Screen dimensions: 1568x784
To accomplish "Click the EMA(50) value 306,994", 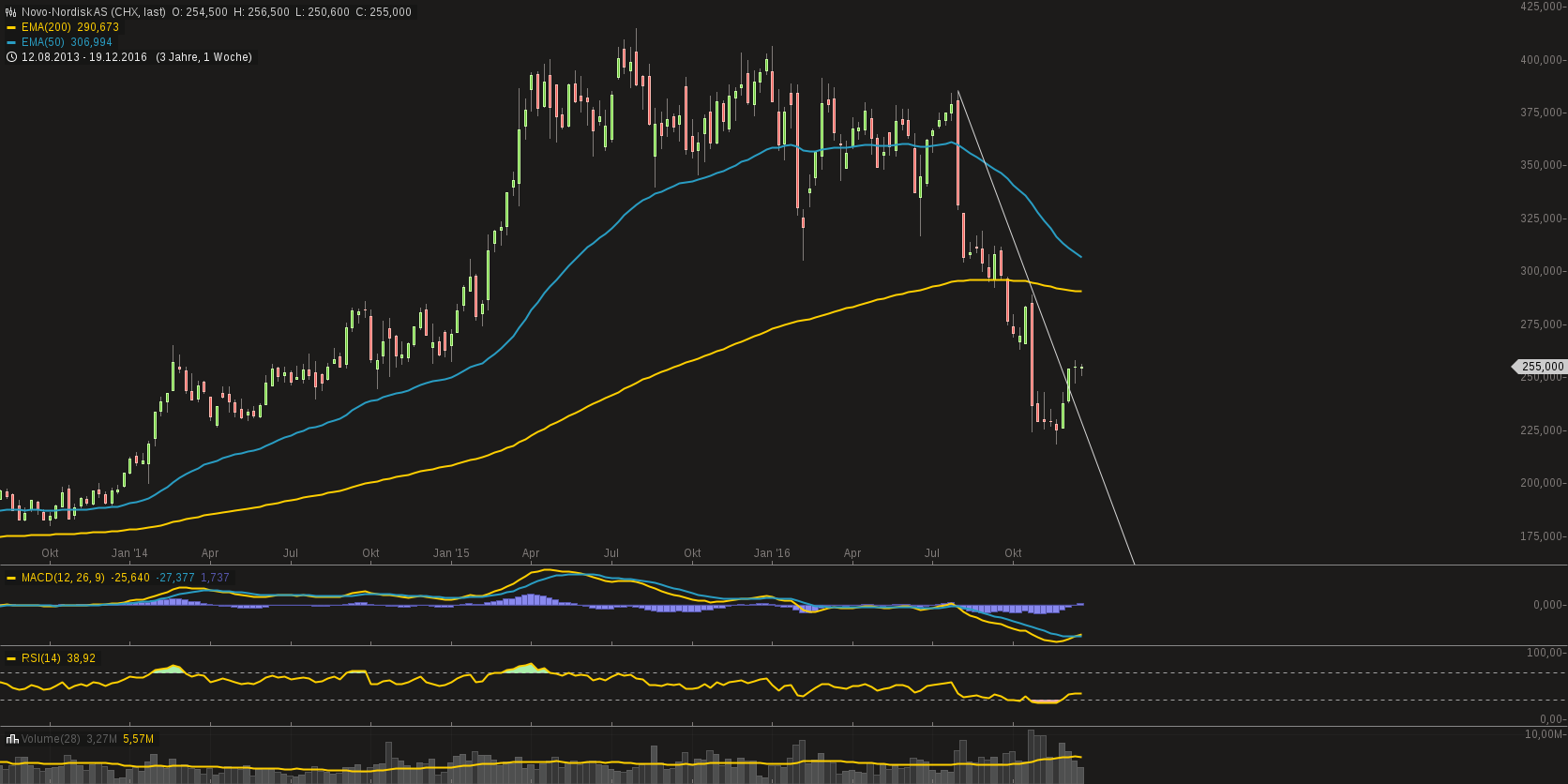I will tap(92, 43).
